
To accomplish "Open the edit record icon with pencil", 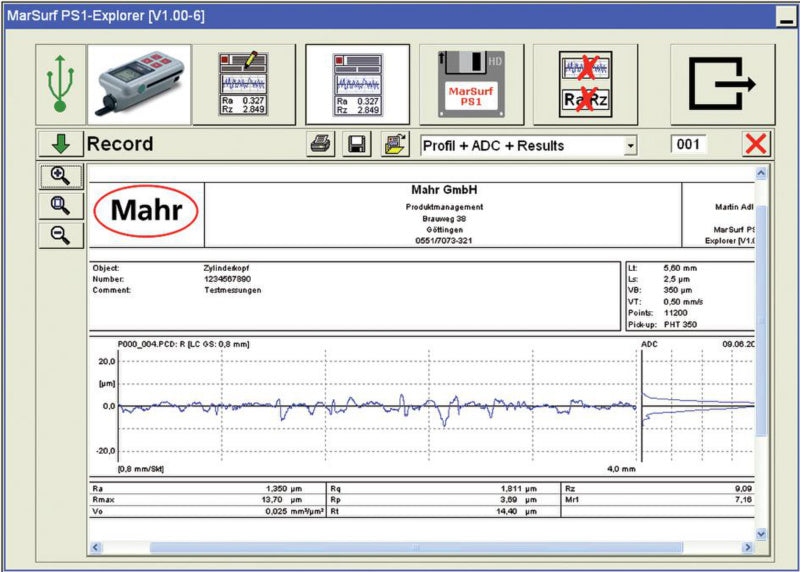I will 242,82.
